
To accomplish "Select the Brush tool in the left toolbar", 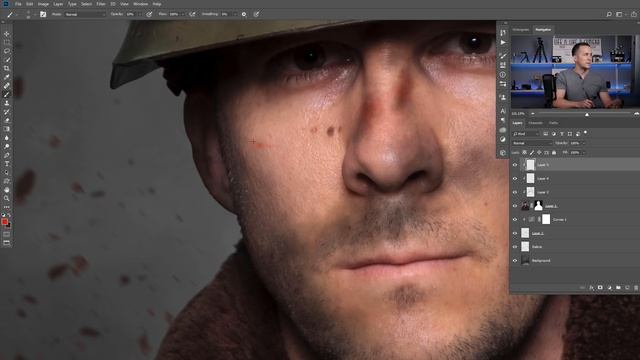I will pos(7,94).
